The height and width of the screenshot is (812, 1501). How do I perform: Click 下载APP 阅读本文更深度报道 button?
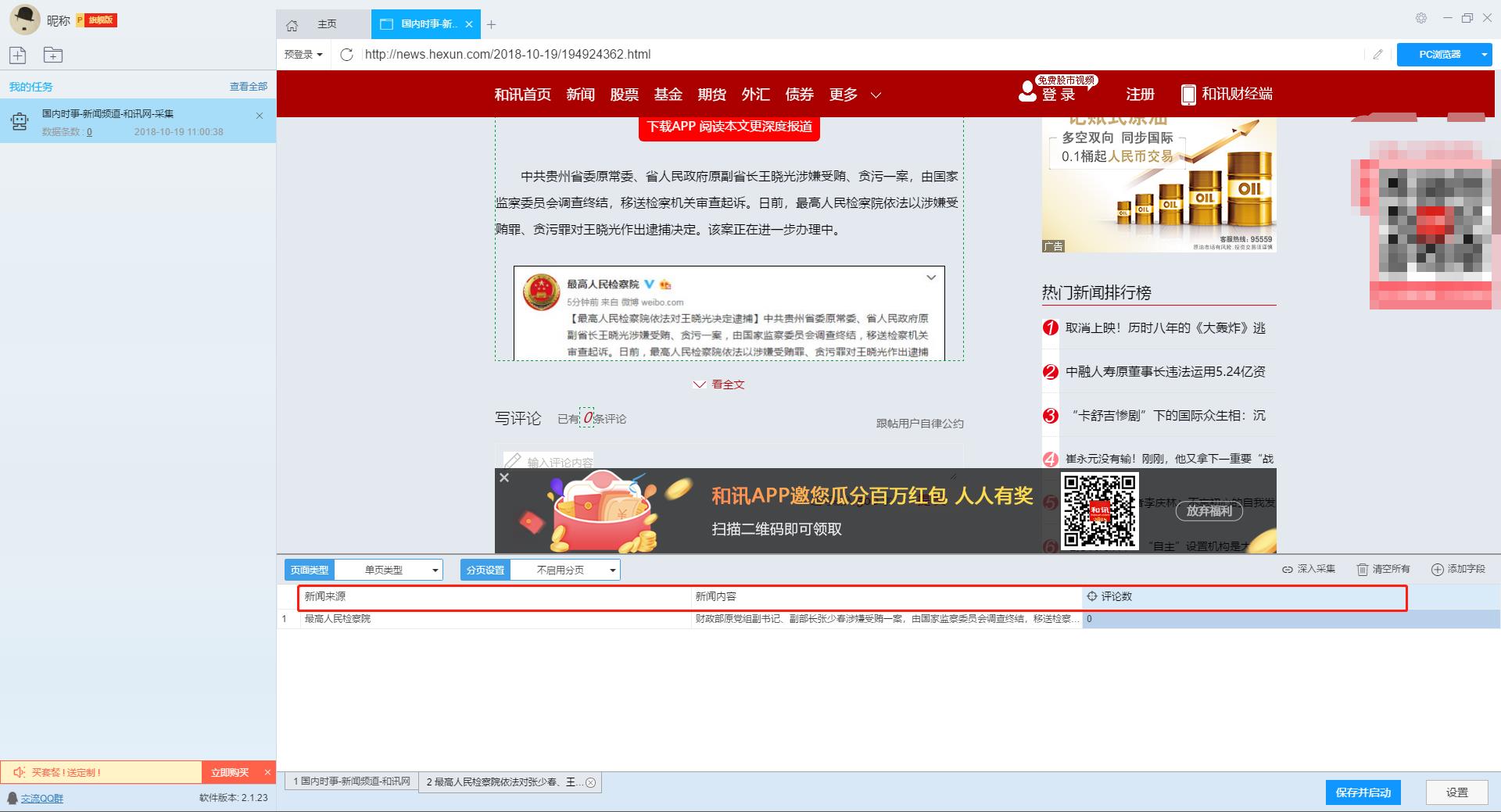729,127
